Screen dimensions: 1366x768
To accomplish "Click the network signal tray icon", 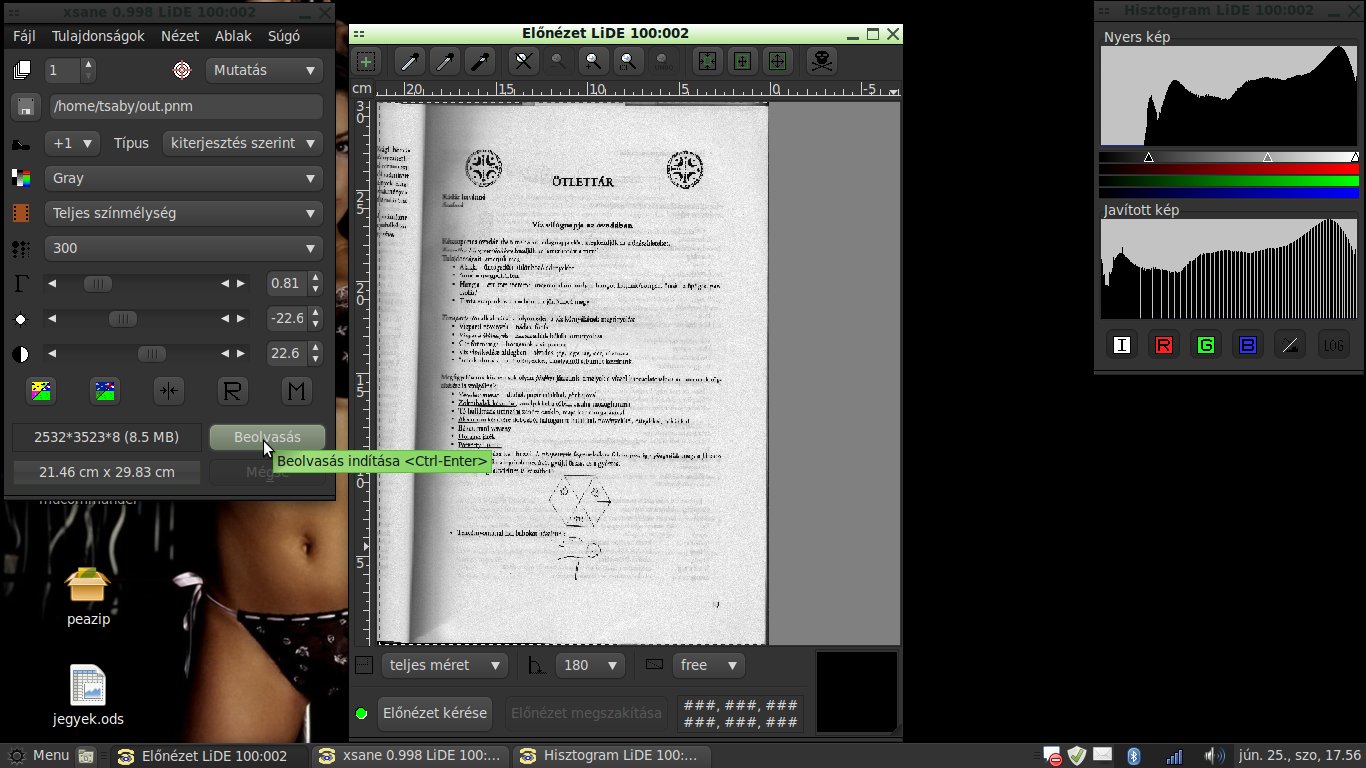I will [1175, 756].
